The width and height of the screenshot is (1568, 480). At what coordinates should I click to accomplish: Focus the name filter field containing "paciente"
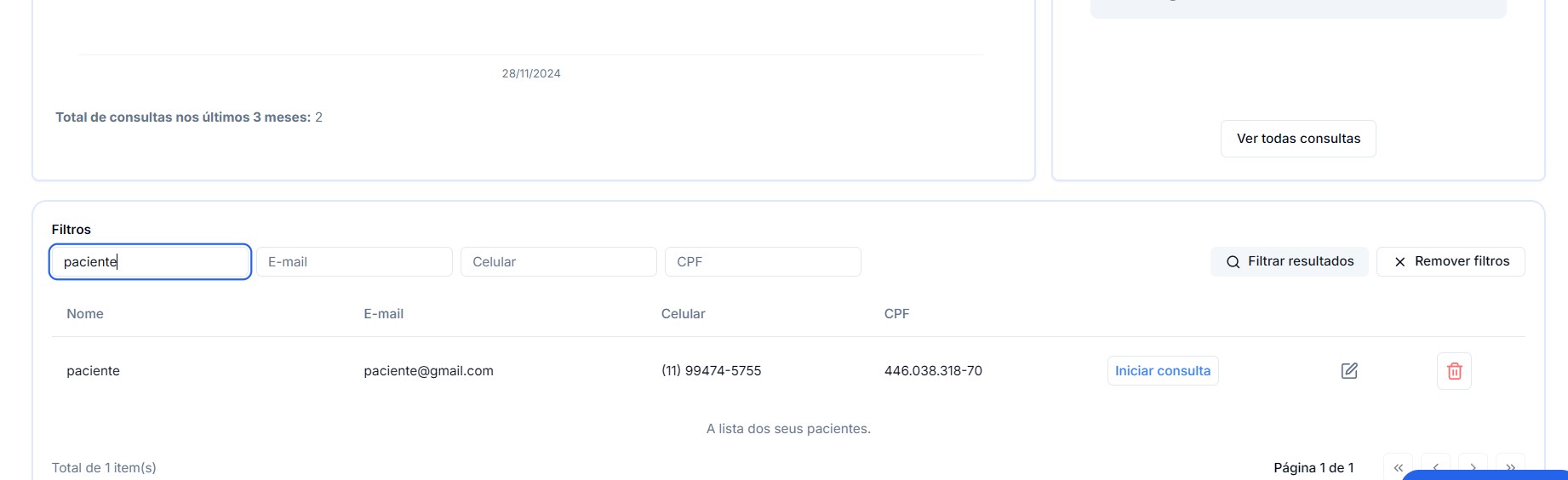tap(150, 262)
